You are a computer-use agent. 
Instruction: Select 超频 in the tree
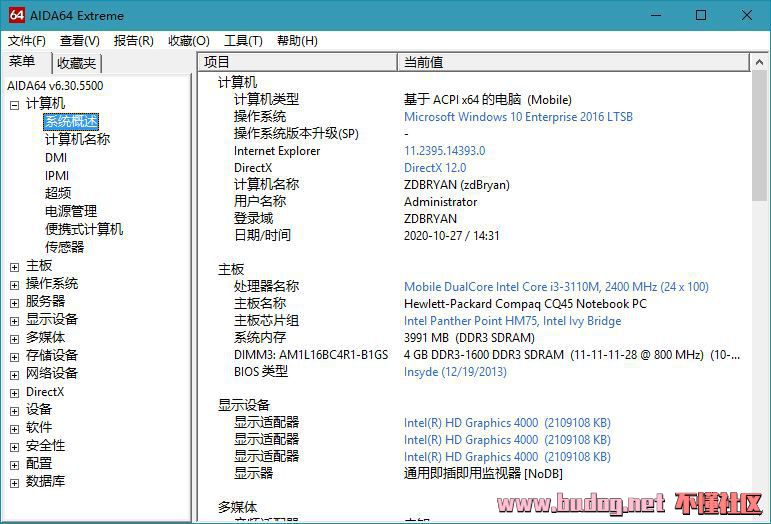tap(58, 193)
